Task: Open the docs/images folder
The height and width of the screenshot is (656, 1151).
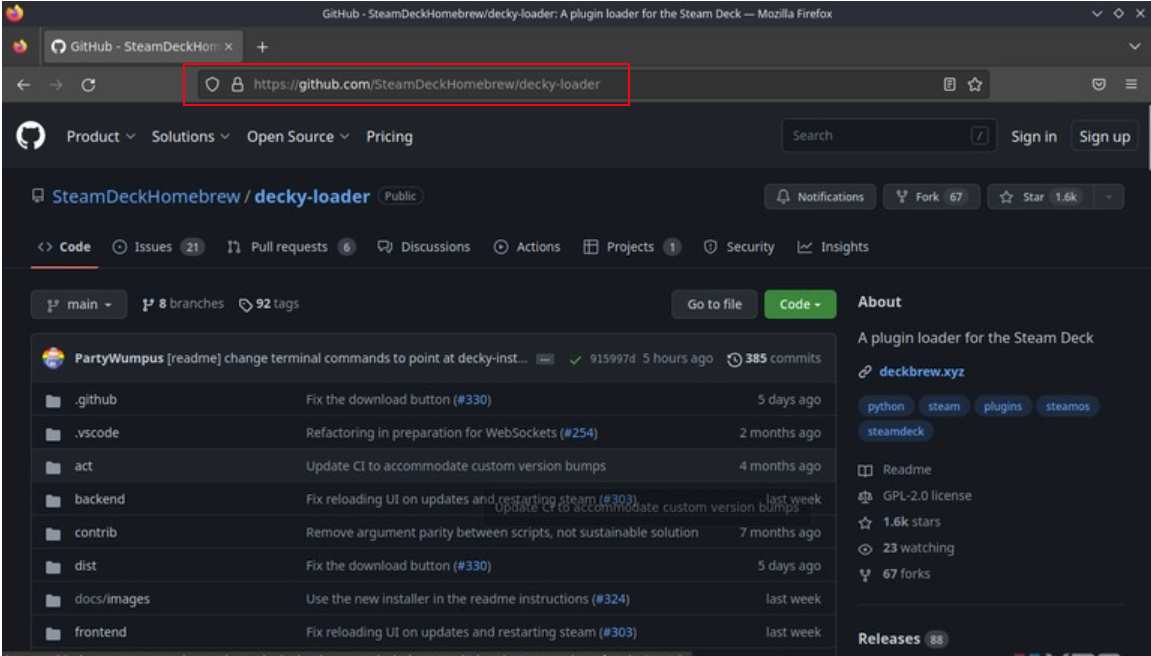Action: pos(112,599)
